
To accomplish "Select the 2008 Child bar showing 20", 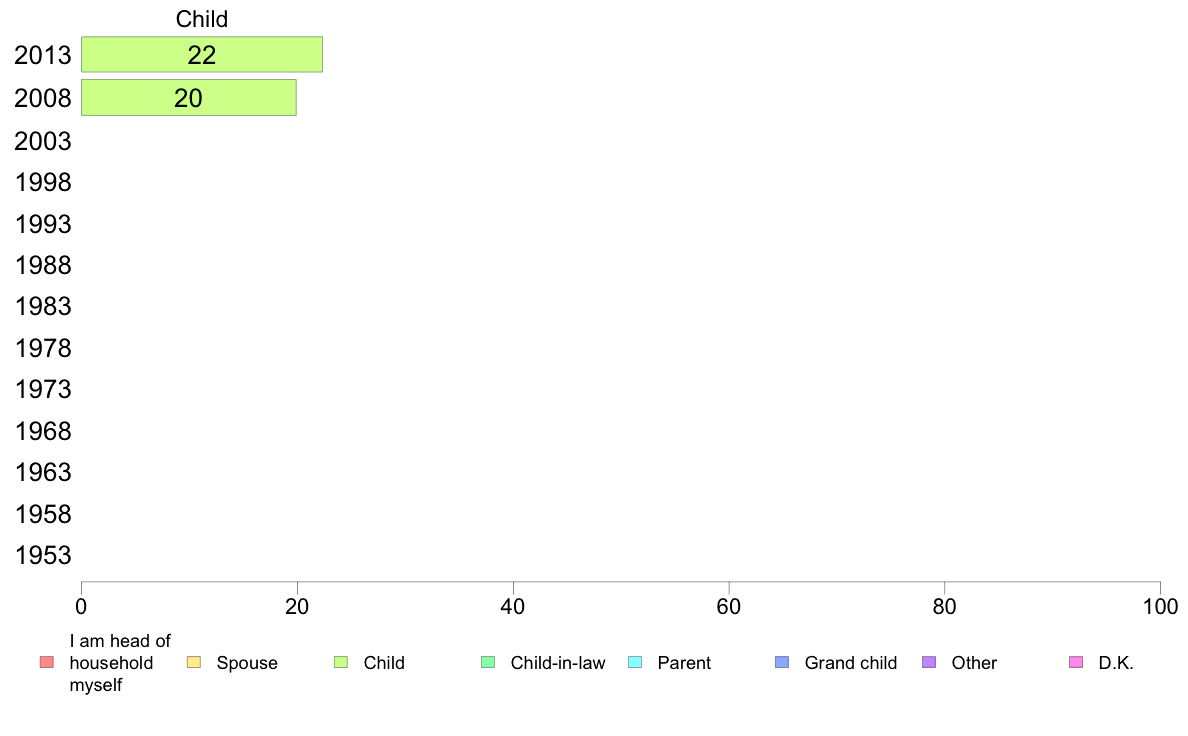I will [188, 98].
